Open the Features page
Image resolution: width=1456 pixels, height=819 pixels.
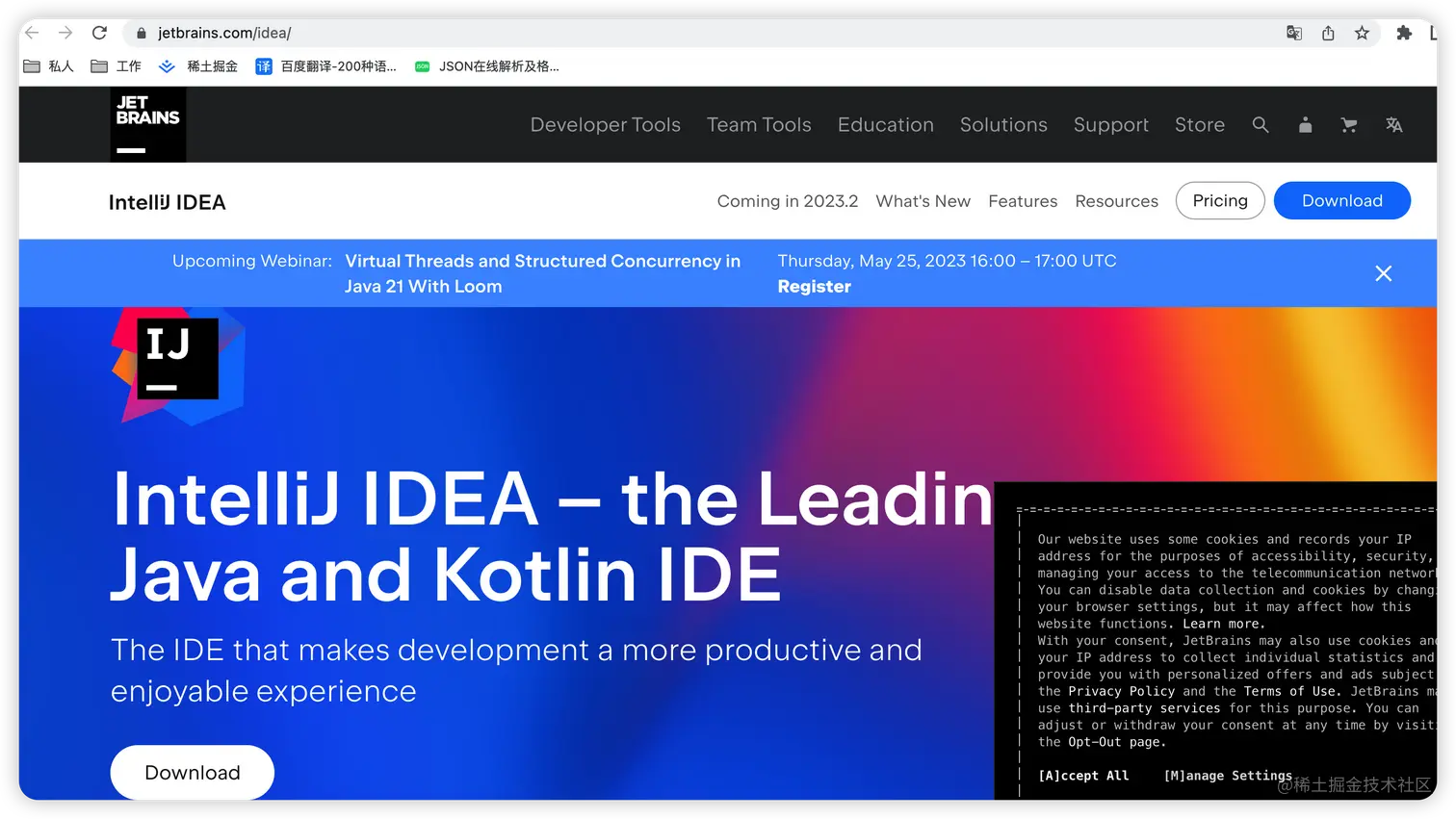pos(1023,201)
